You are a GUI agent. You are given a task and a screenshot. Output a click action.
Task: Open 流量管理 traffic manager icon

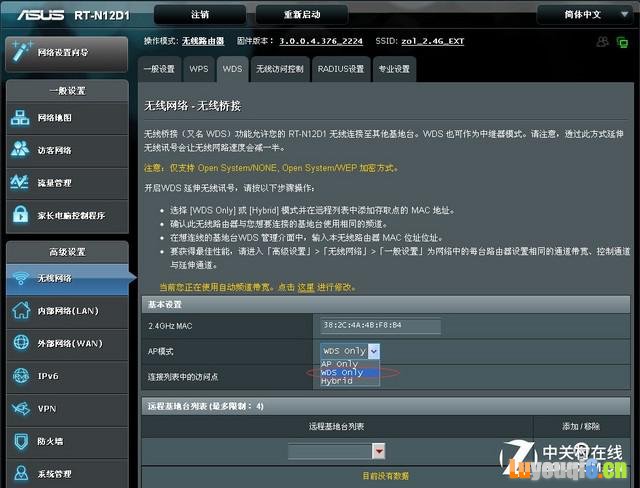point(20,182)
